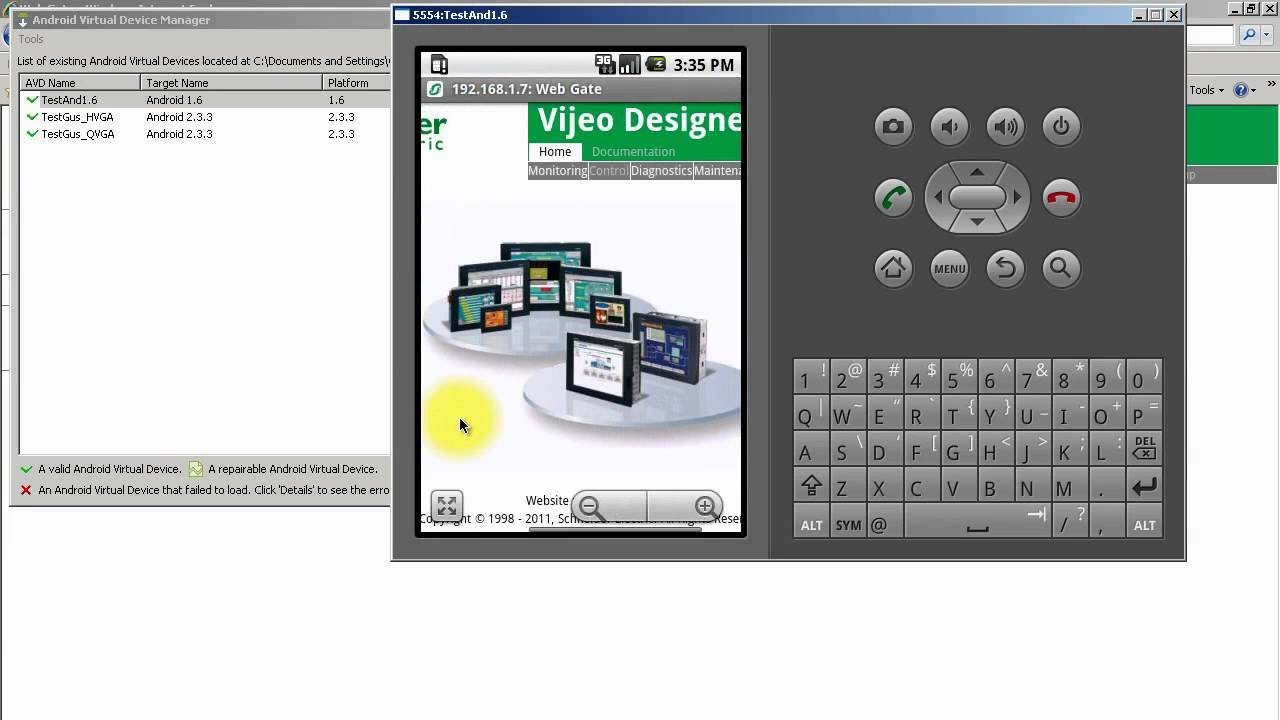The image size is (1280, 720).
Task: Click the Enter return-arrow key
Action: (x=1144, y=486)
